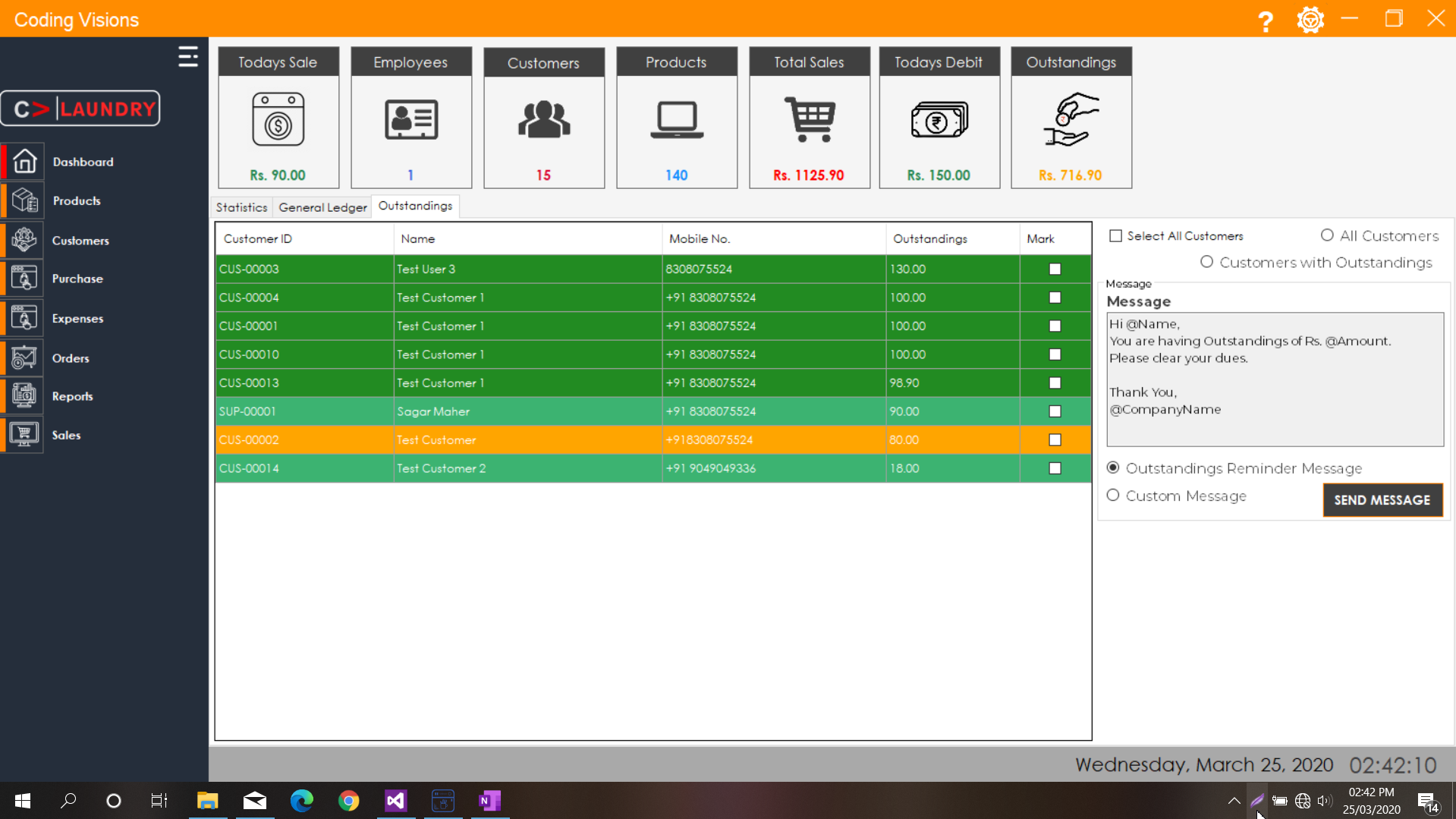
Task: Click the Todays Sale washing machine icon
Action: 278,119
